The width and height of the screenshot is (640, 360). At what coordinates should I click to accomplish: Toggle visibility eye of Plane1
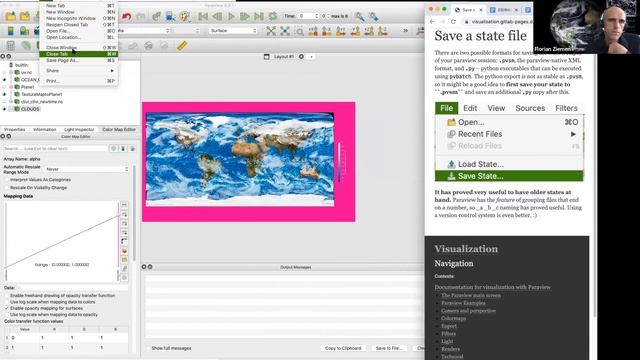point(4,87)
